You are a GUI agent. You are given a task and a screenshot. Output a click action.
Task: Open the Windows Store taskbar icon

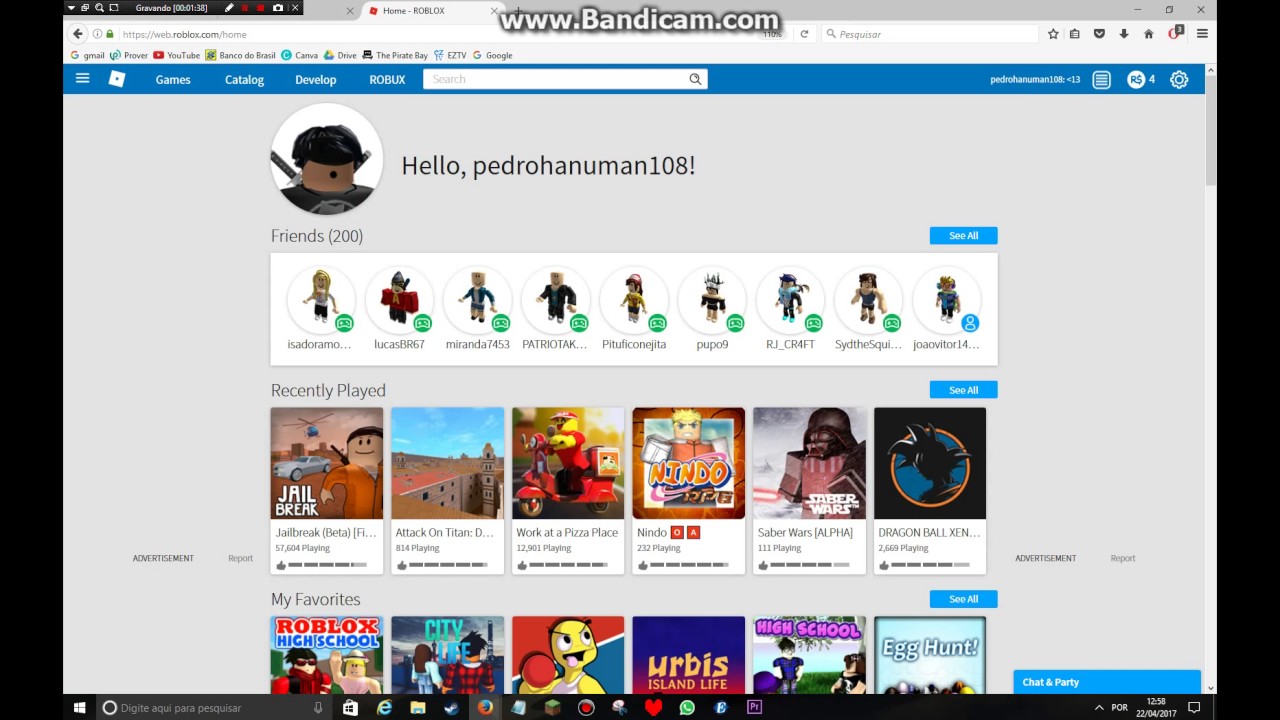[350, 707]
